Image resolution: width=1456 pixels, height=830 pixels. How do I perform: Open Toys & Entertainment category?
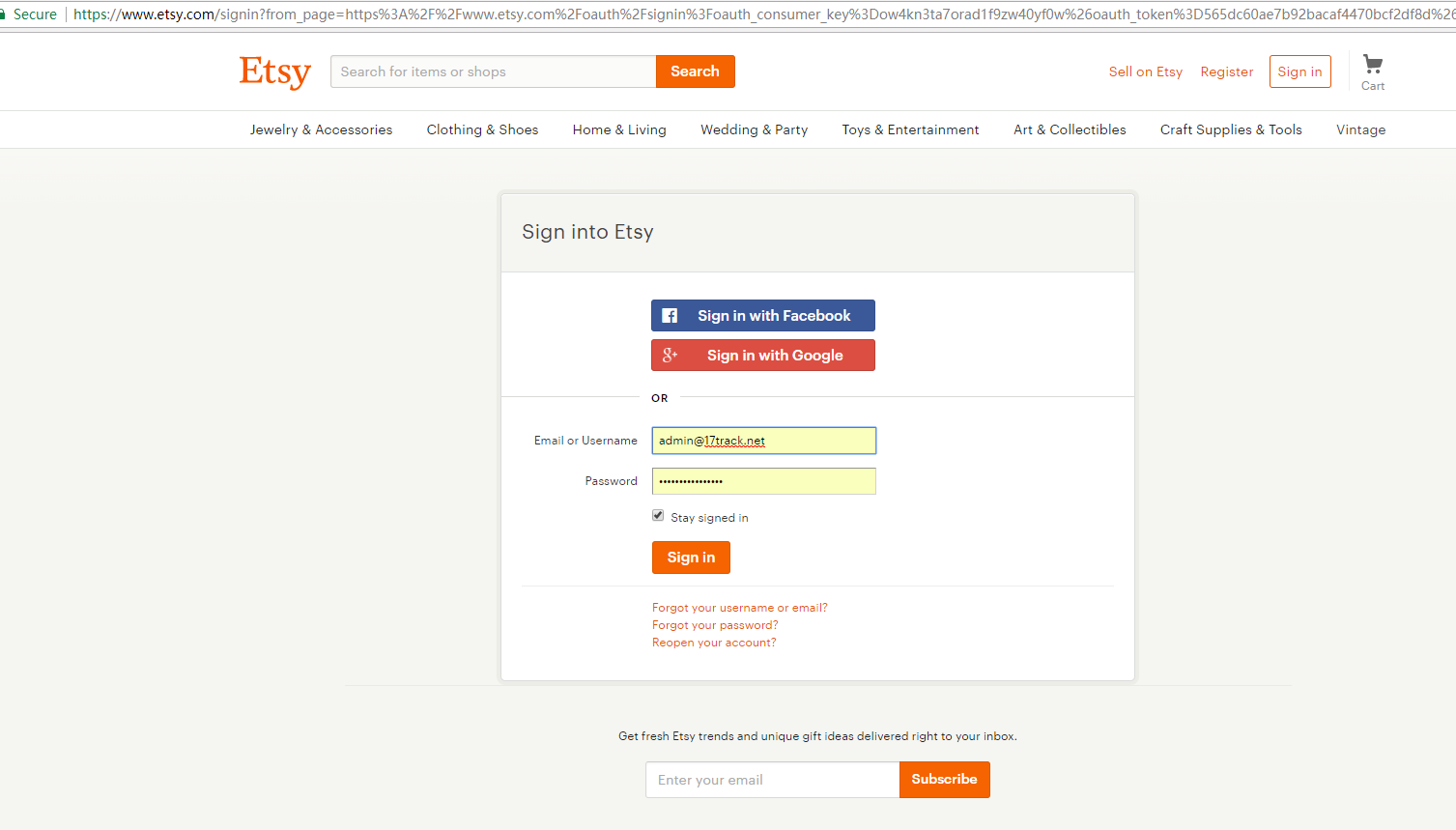[910, 129]
